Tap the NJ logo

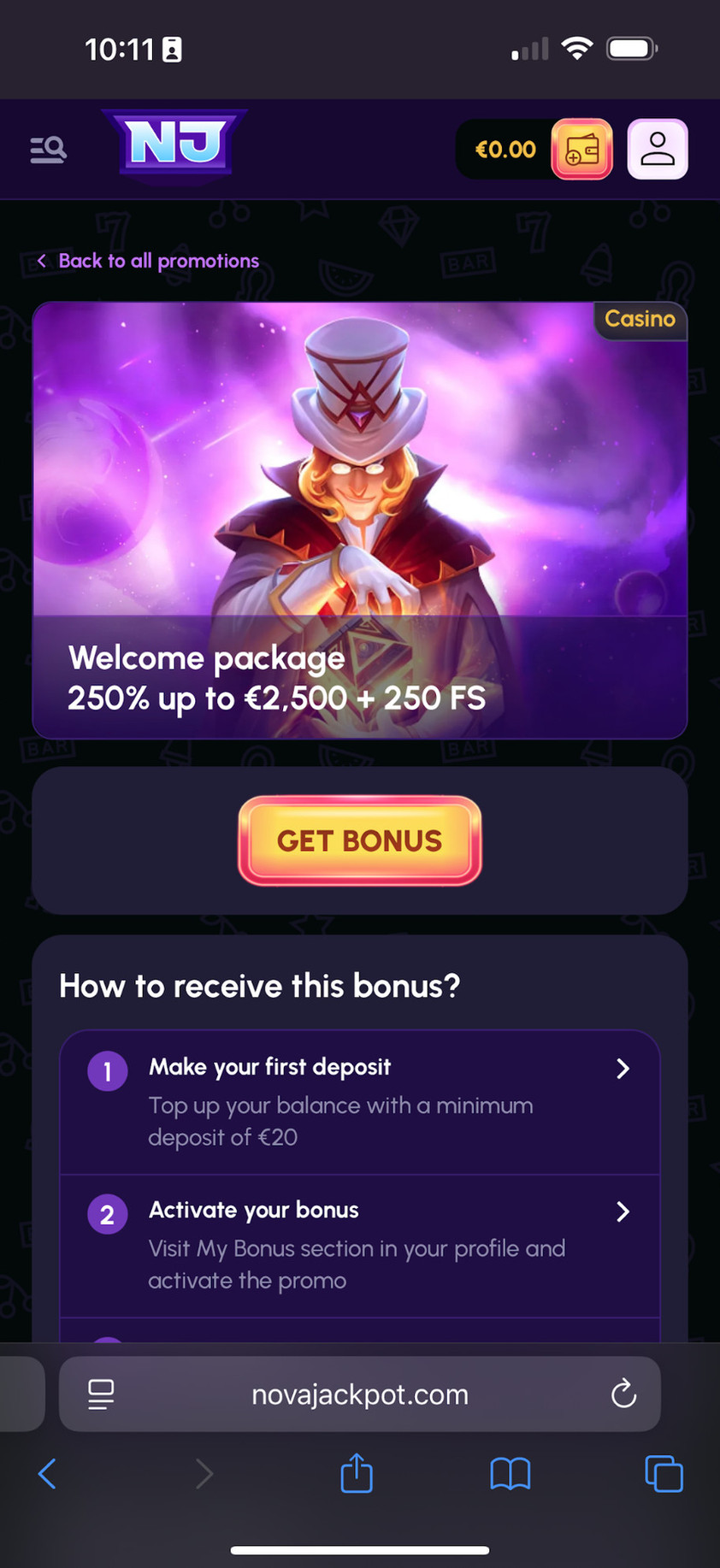pos(175,144)
